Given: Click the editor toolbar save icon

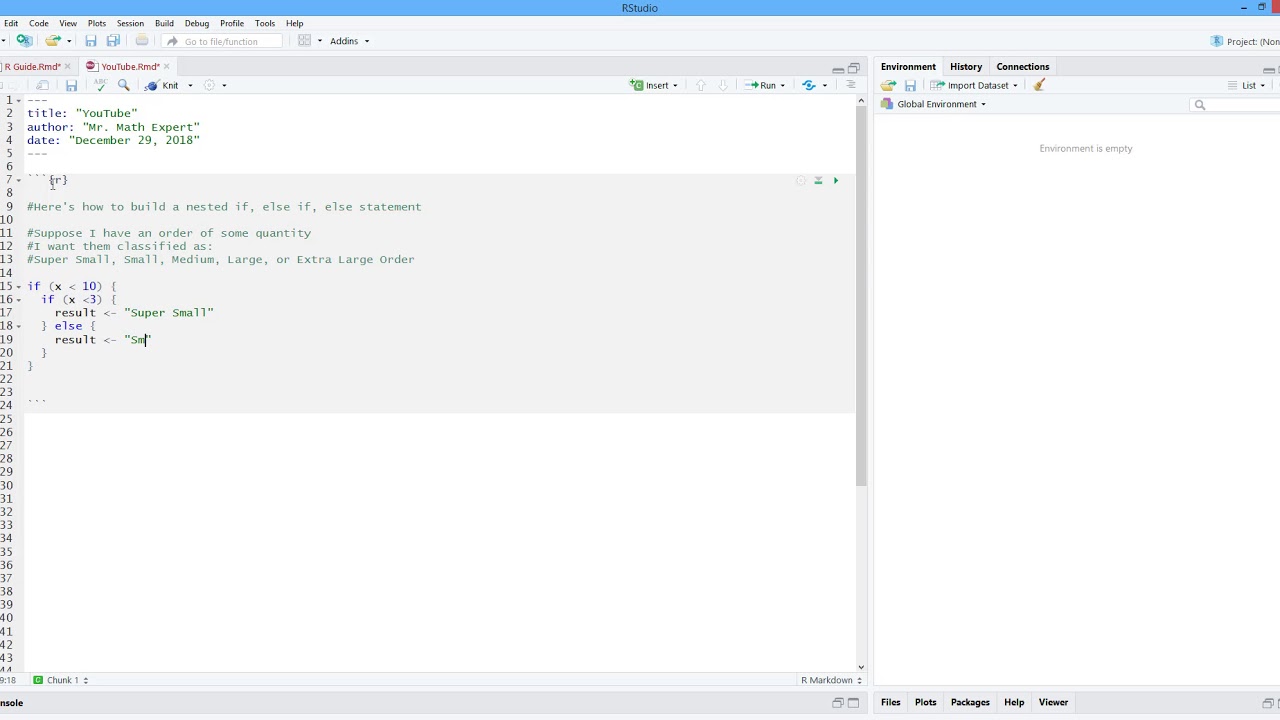Looking at the screenshot, I should pos(71,85).
